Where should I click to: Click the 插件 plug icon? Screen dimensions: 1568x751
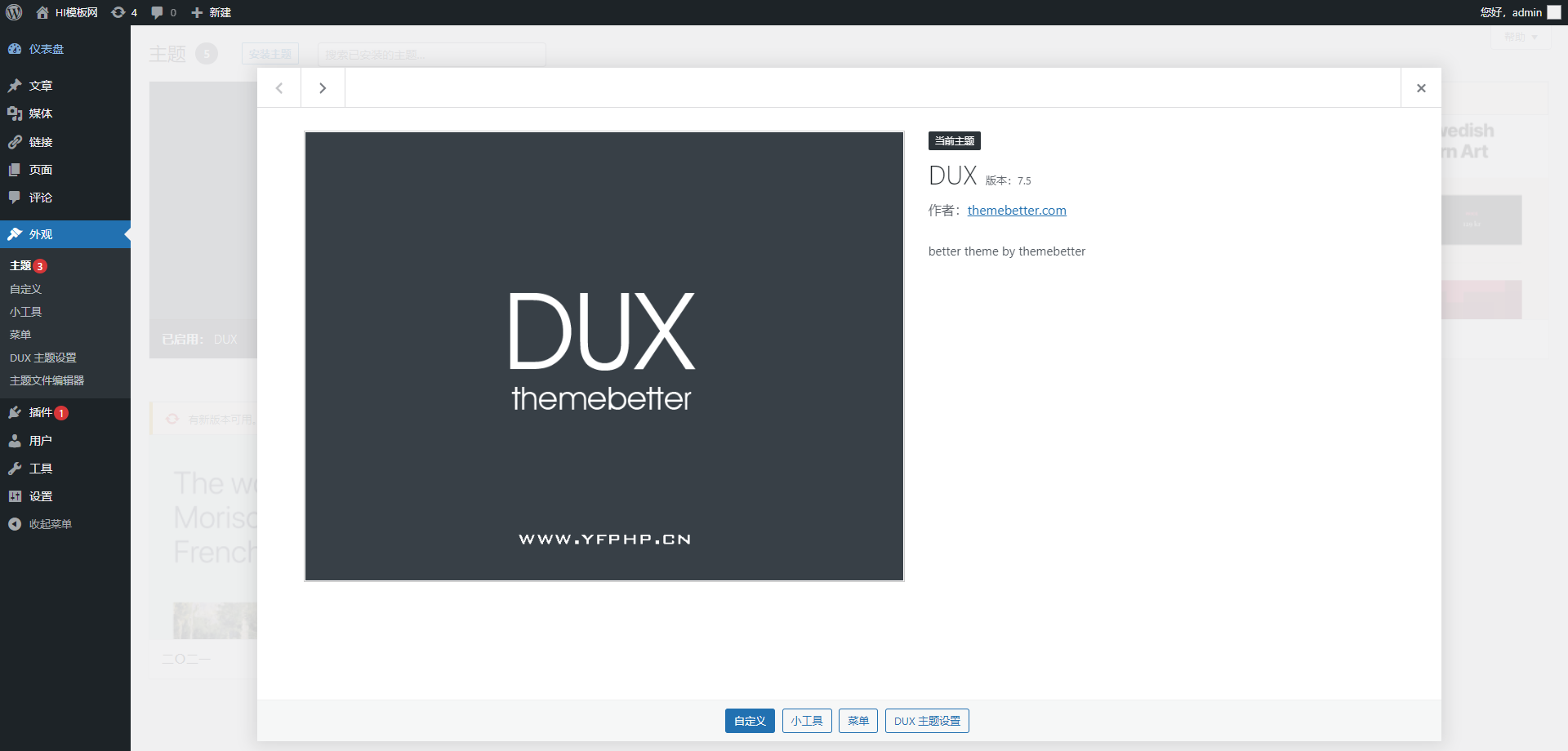(x=15, y=412)
